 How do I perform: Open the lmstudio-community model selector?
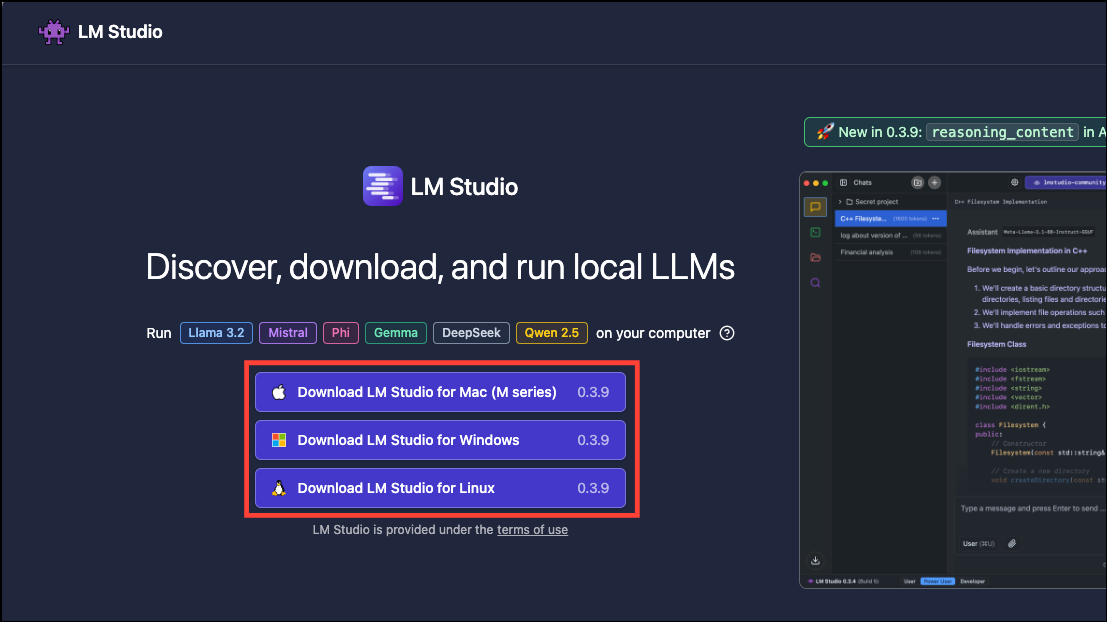1066,182
